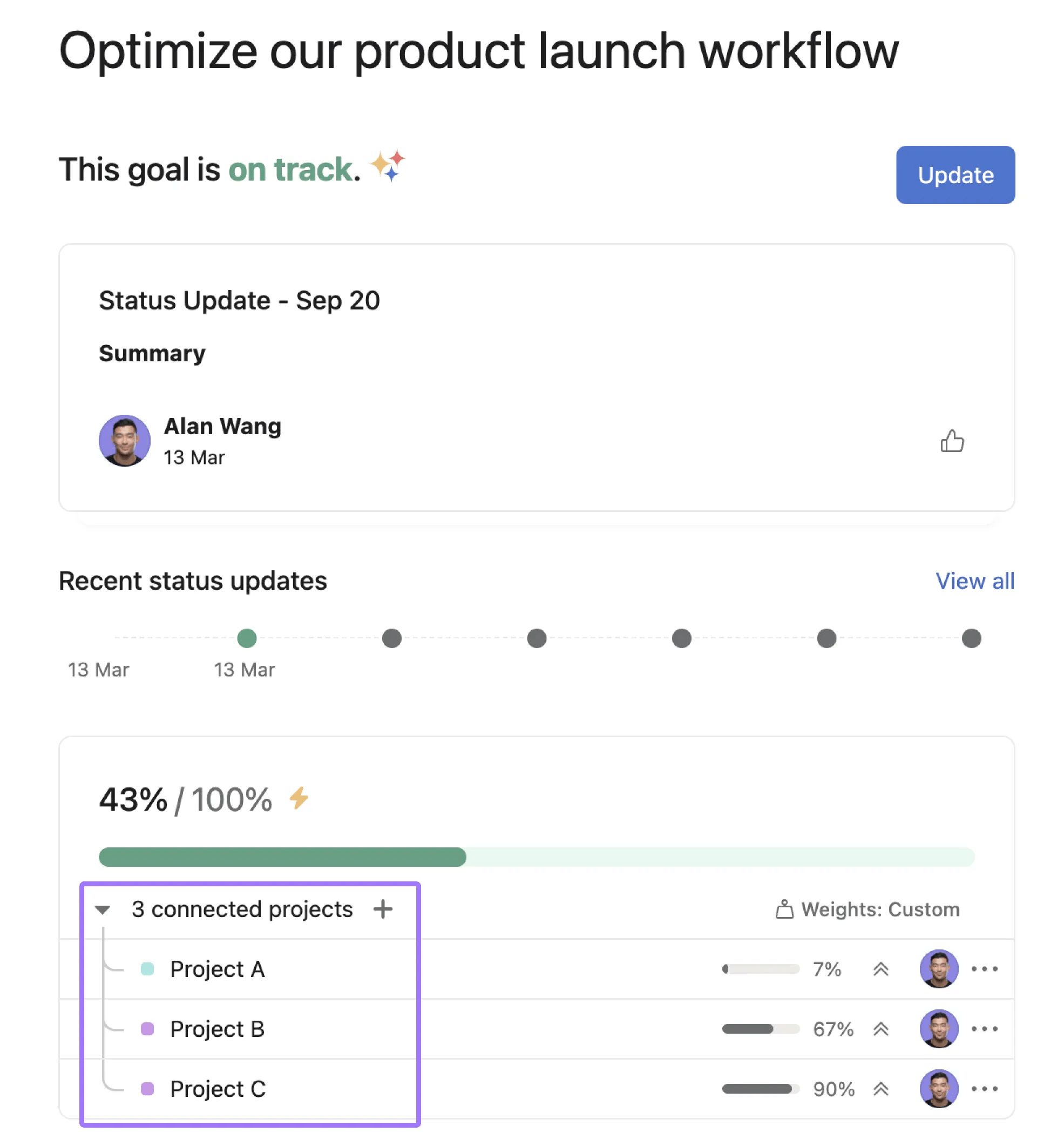Image resolution: width=1064 pixels, height=1139 pixels.
Task: Open the three-dot menu for Project B
Action: click(984, 1029)
